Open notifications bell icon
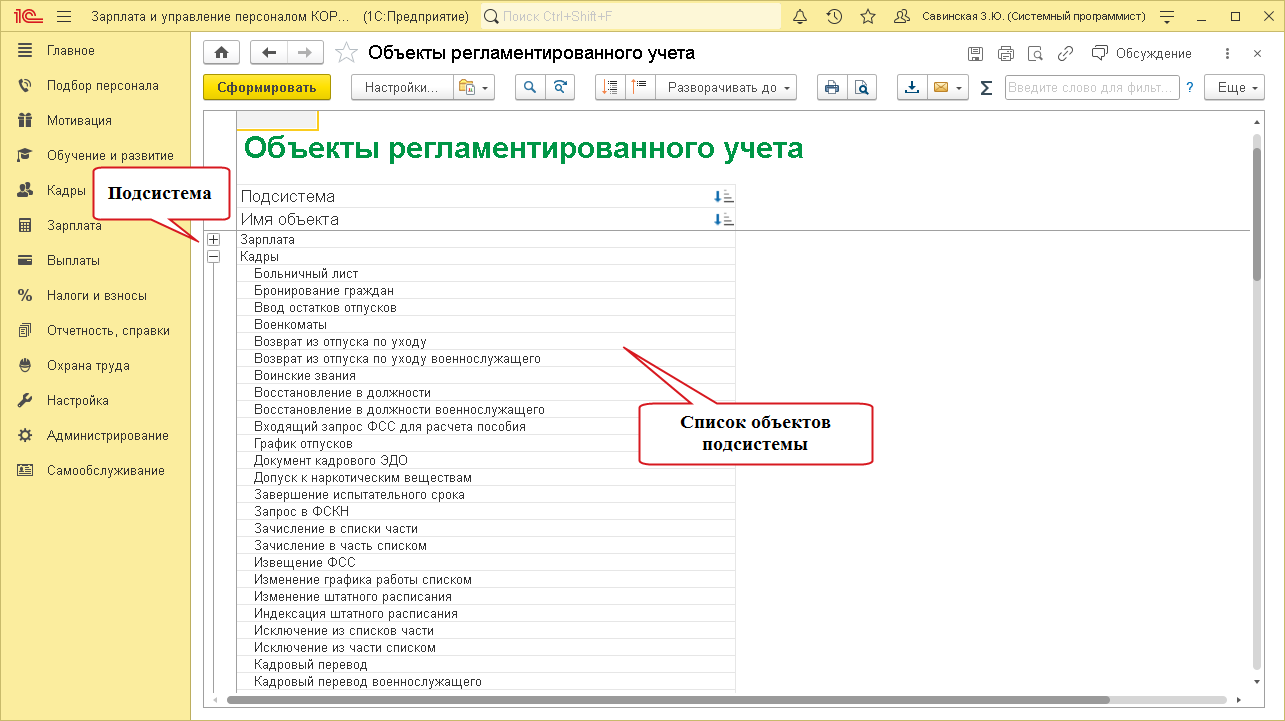 (x=799, y=17)
